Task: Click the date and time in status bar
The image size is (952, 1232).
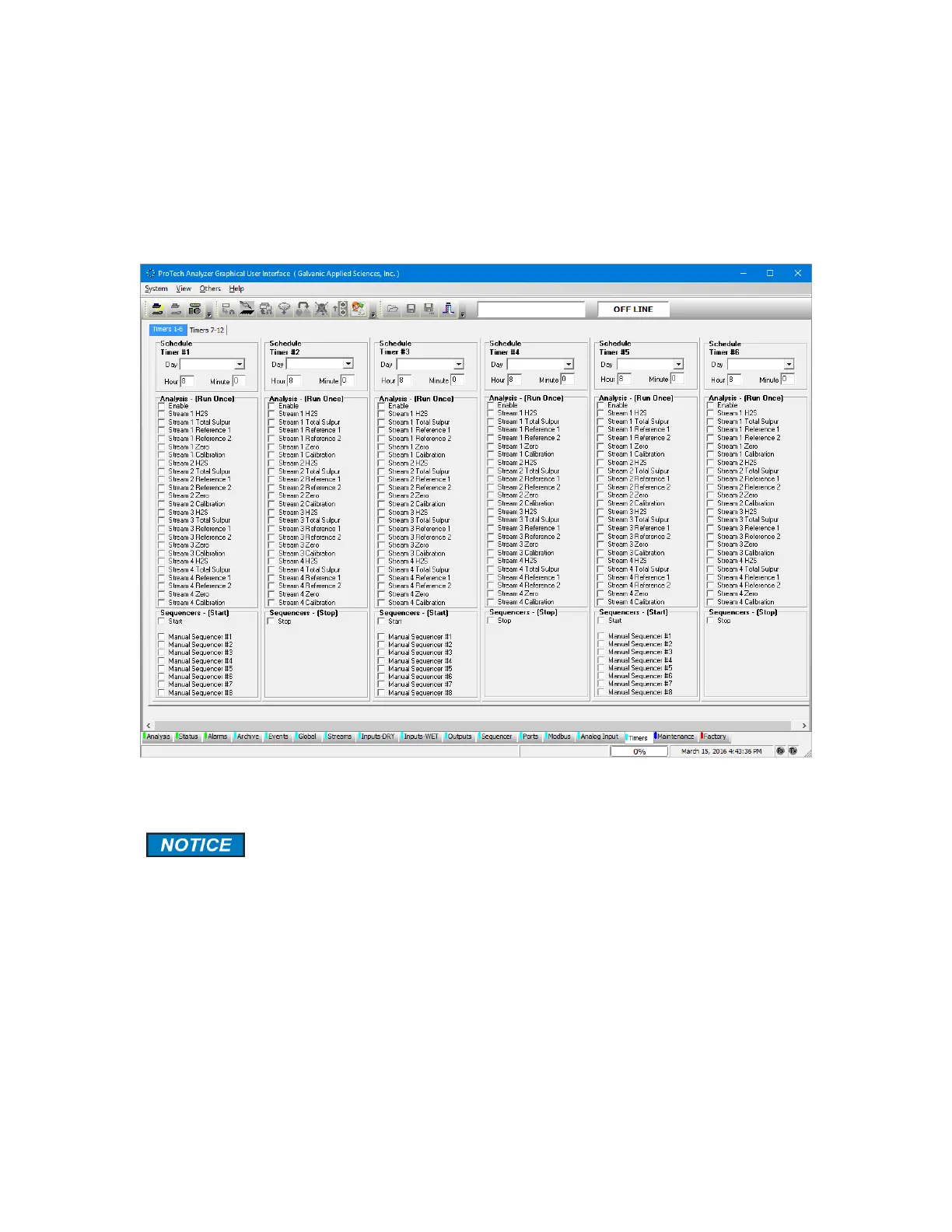Action: (721, 751)
